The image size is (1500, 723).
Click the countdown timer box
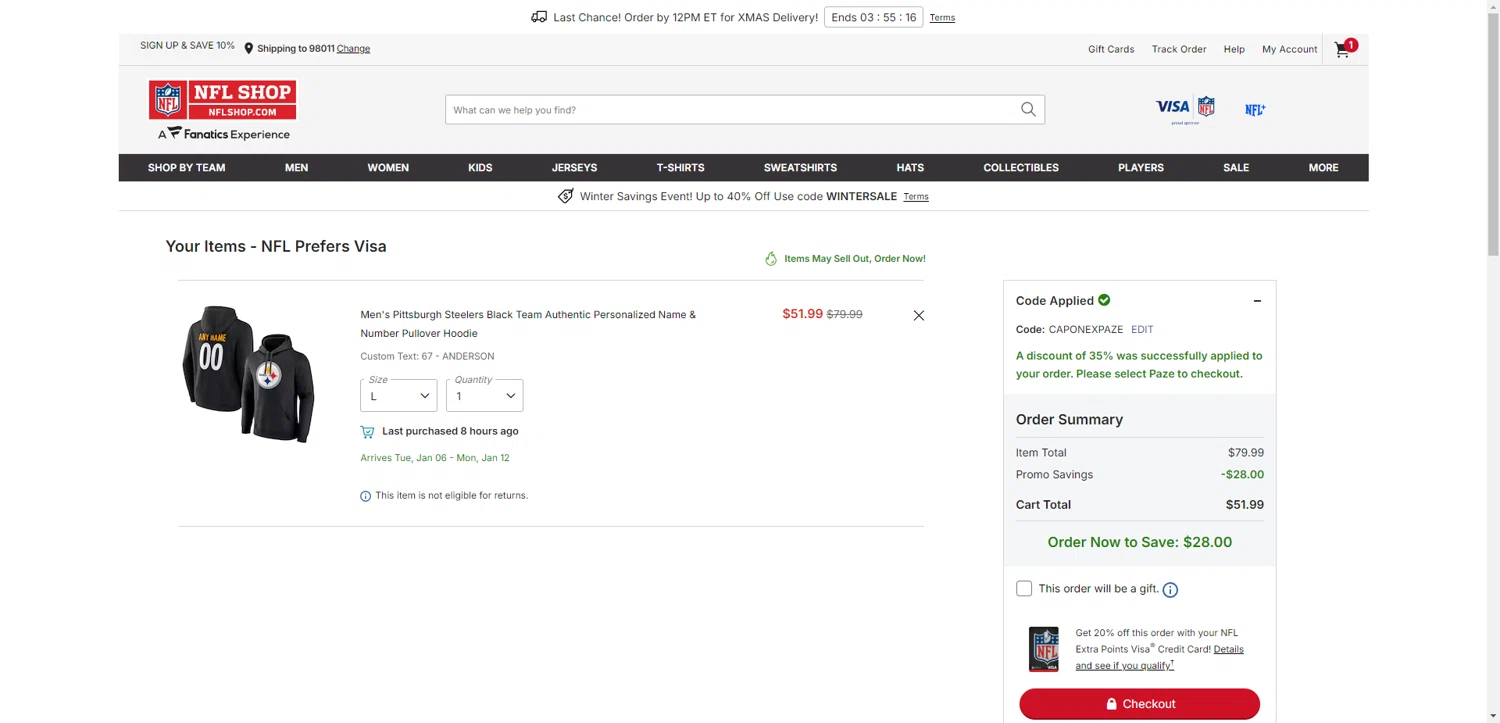point(873,17)
